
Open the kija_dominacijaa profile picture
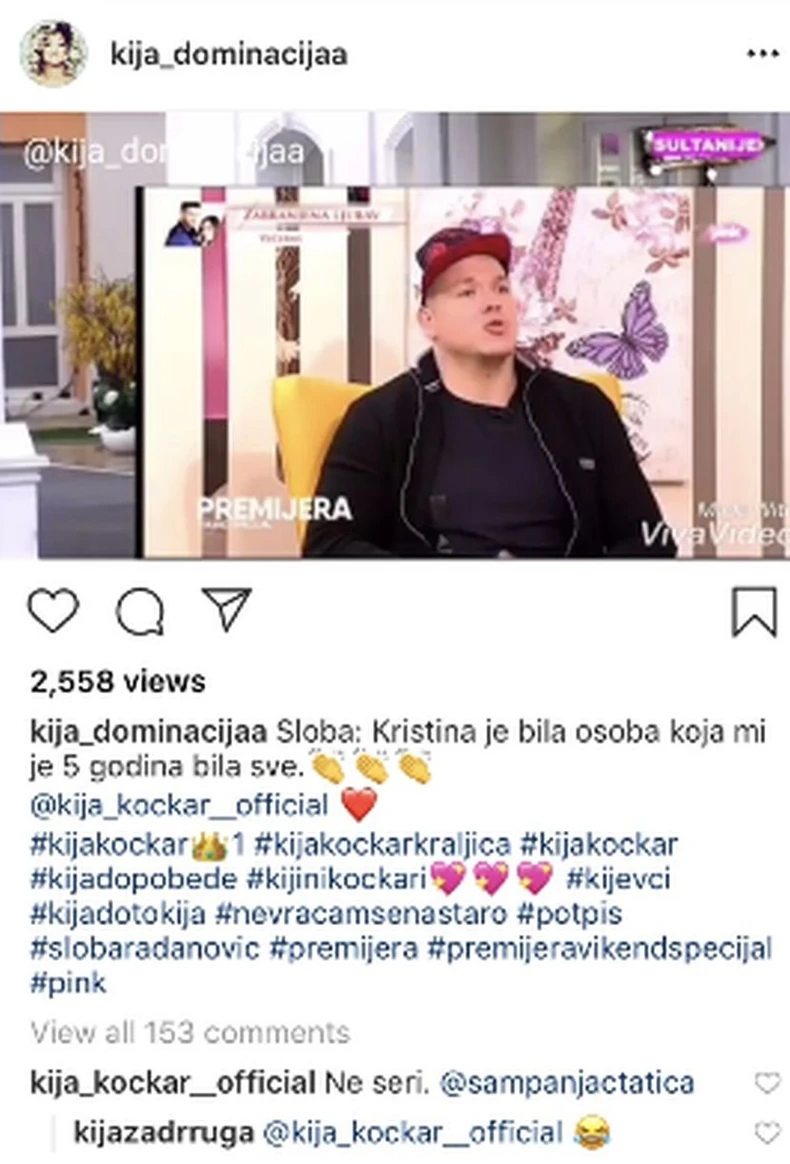(x=53, y=54)
